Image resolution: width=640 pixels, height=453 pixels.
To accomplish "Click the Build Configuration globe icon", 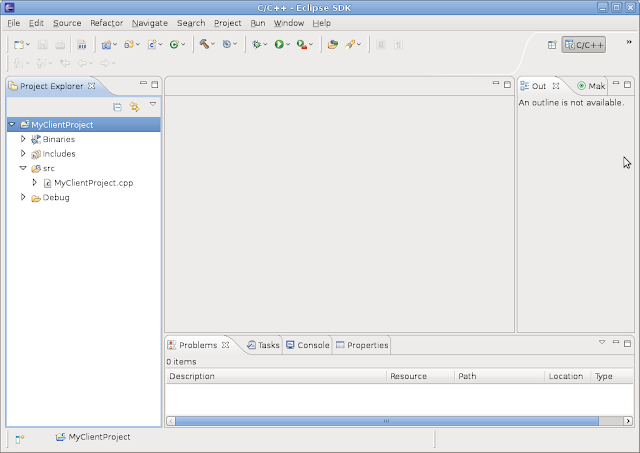I will pyautogui.click(x=227, y=44).
